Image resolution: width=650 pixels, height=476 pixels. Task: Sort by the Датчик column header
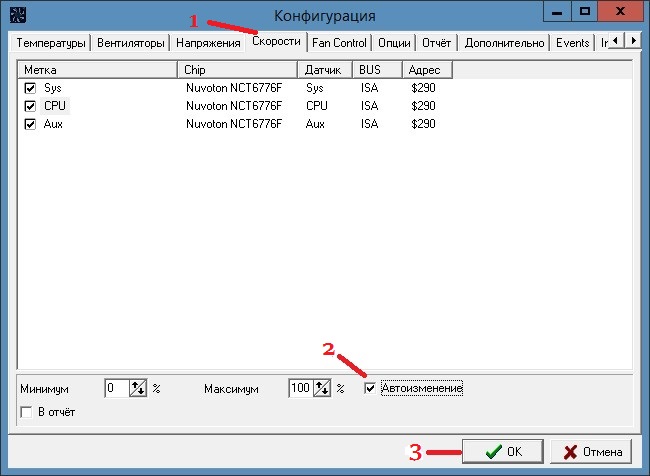[325, 70]
